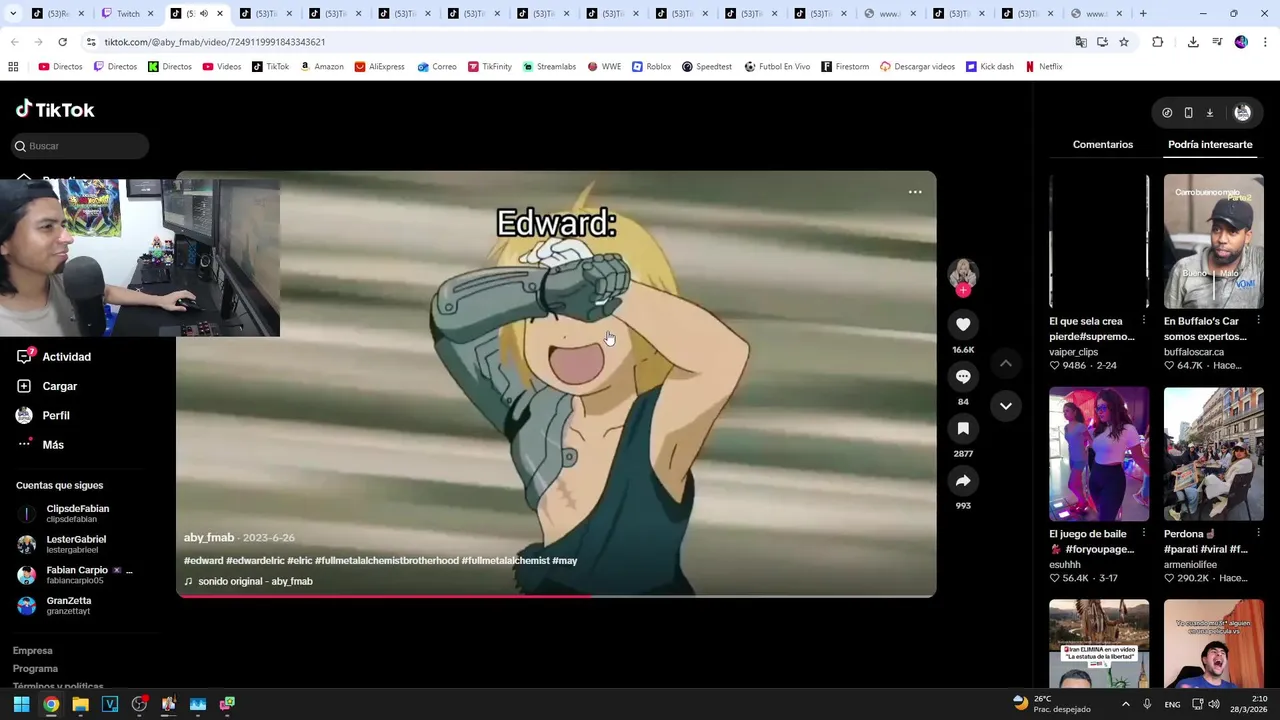Open Chrome downloads icon

tap(1193, 42)
